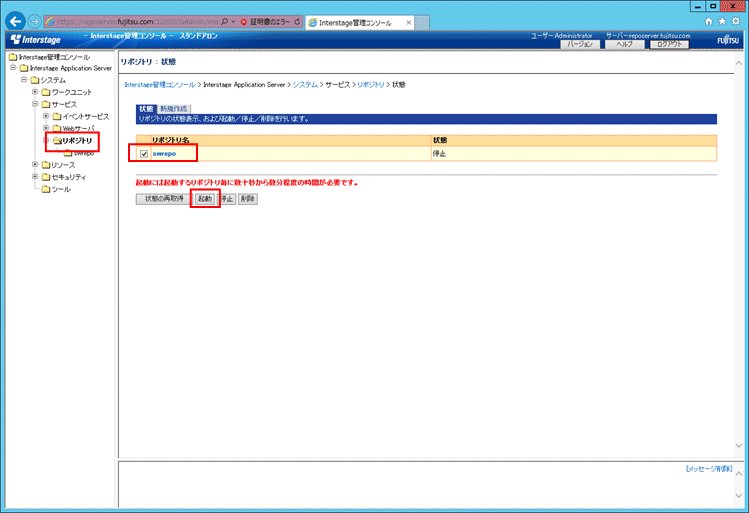Expand the イベントサービス tree node
The width and height of the screenshot is (749, 513).
(46, 116)
